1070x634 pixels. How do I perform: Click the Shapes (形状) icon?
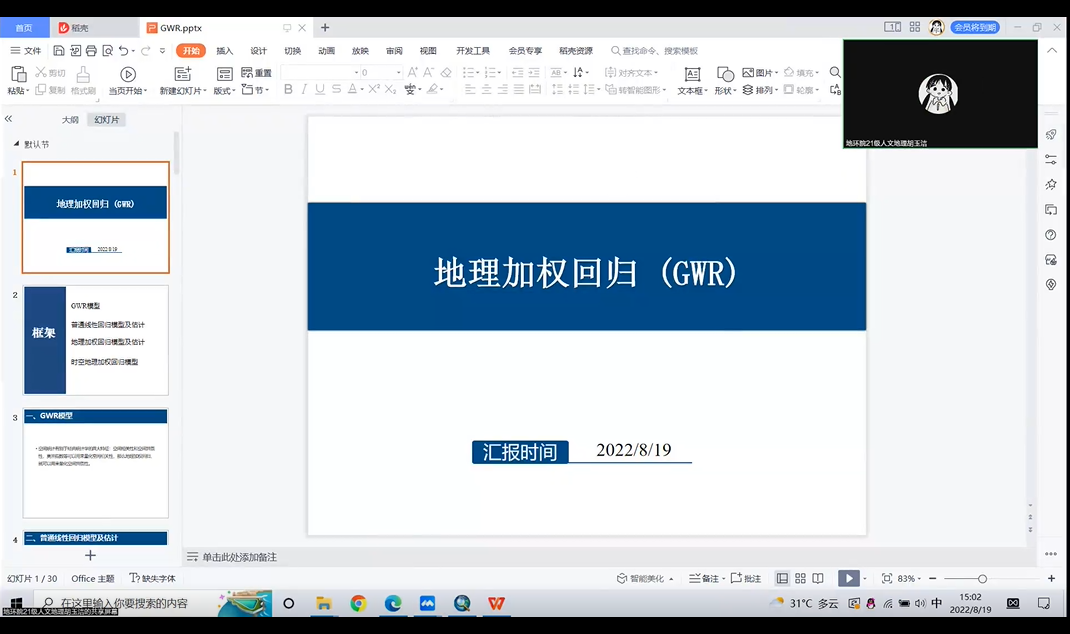coord(723,74)
